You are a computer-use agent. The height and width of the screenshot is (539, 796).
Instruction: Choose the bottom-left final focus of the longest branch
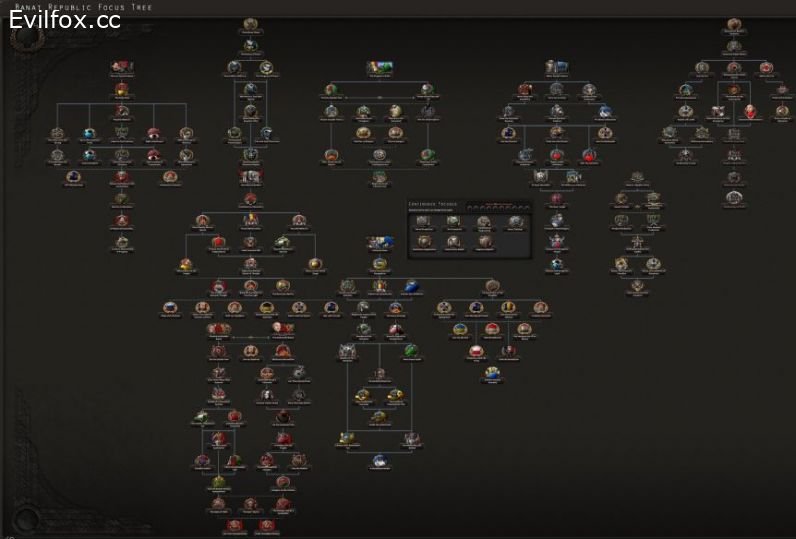point(234,524)
